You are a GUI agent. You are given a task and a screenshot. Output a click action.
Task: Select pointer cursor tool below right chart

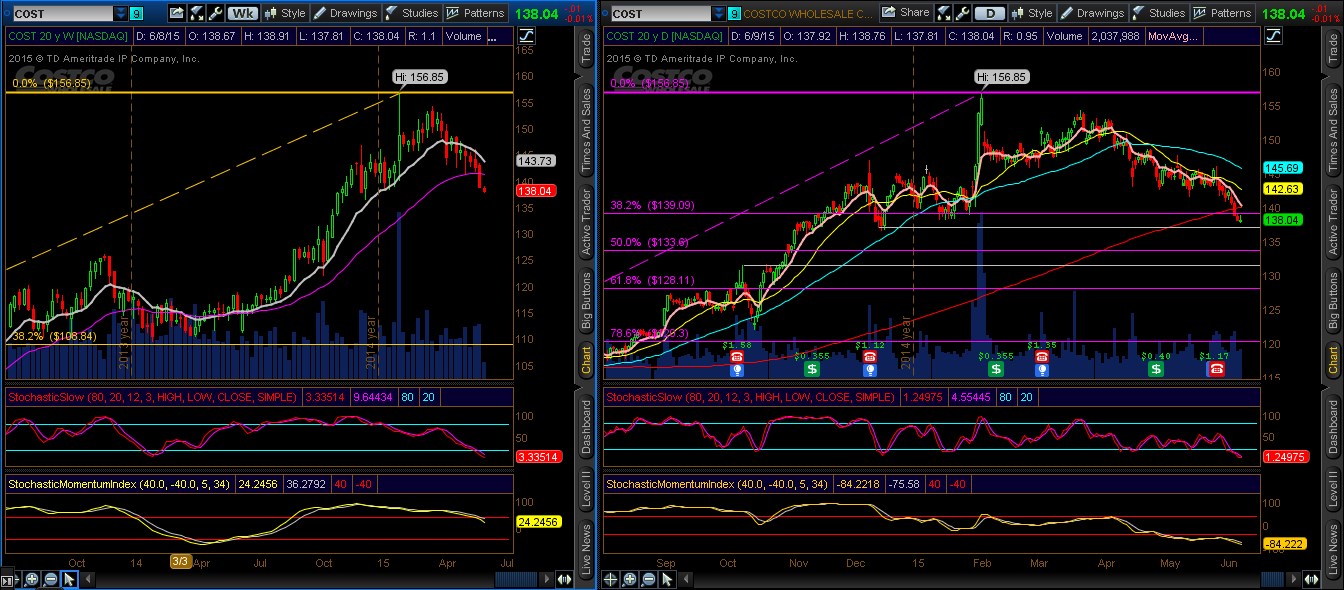pyautogui.click(x=667, y=579)
